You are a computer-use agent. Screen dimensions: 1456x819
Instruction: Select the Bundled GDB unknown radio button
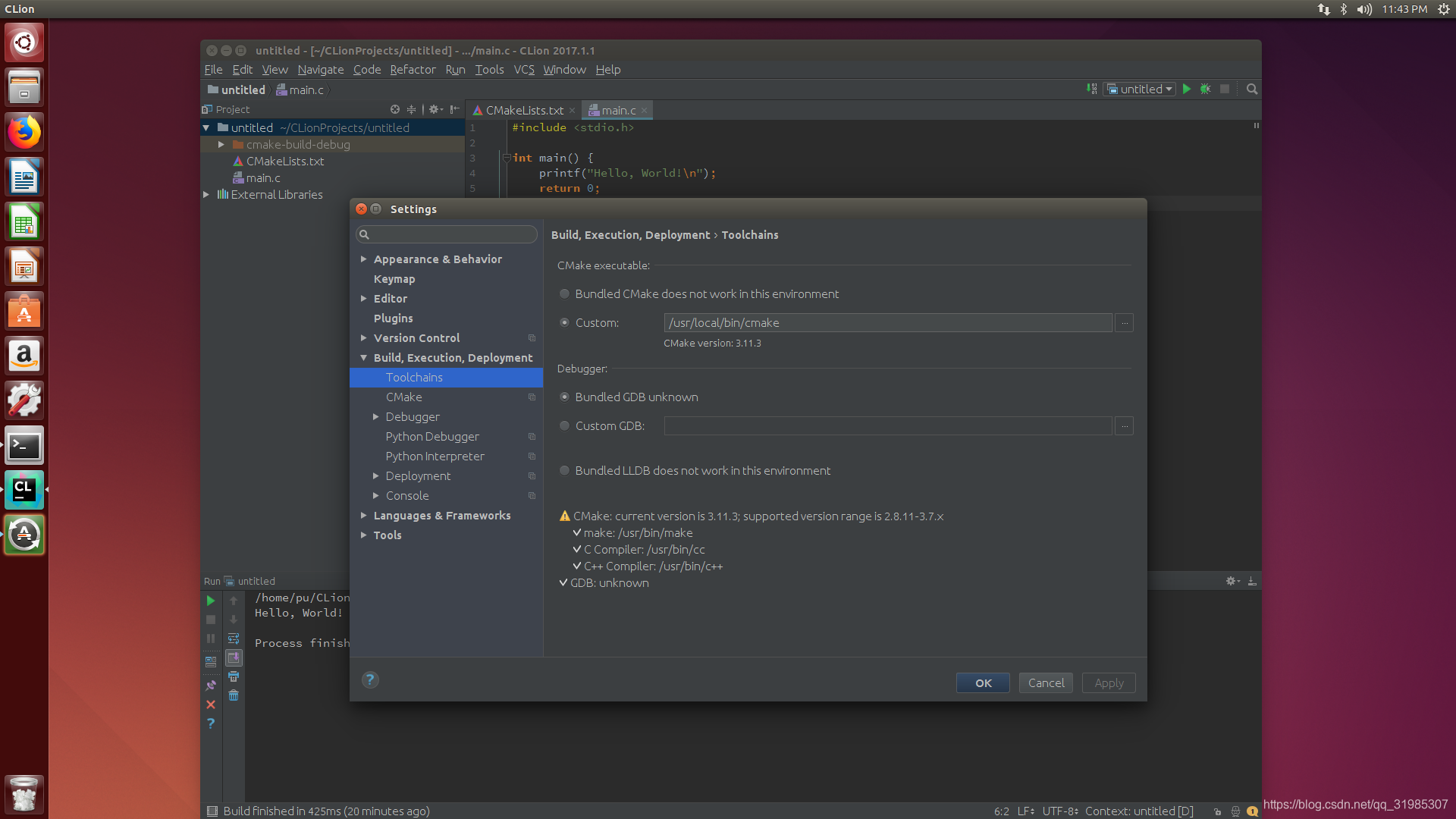coord(565,397)
